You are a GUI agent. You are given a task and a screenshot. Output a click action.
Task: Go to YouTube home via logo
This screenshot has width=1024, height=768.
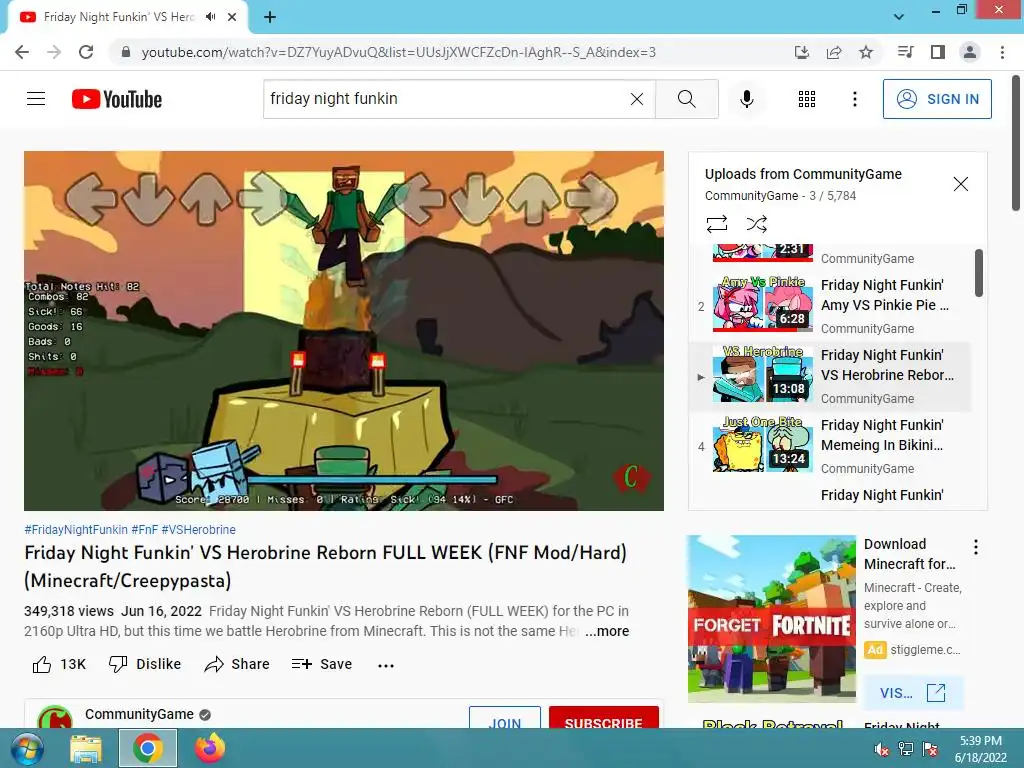[x=117, y=99]
